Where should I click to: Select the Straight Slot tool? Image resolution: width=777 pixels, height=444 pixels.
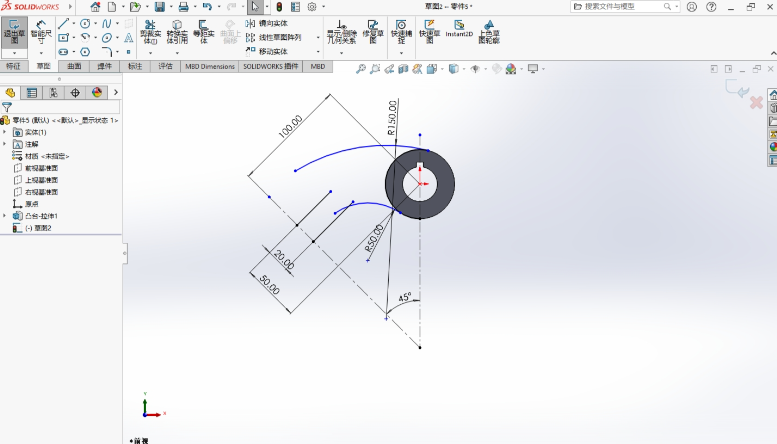click(x=63, y=52)
